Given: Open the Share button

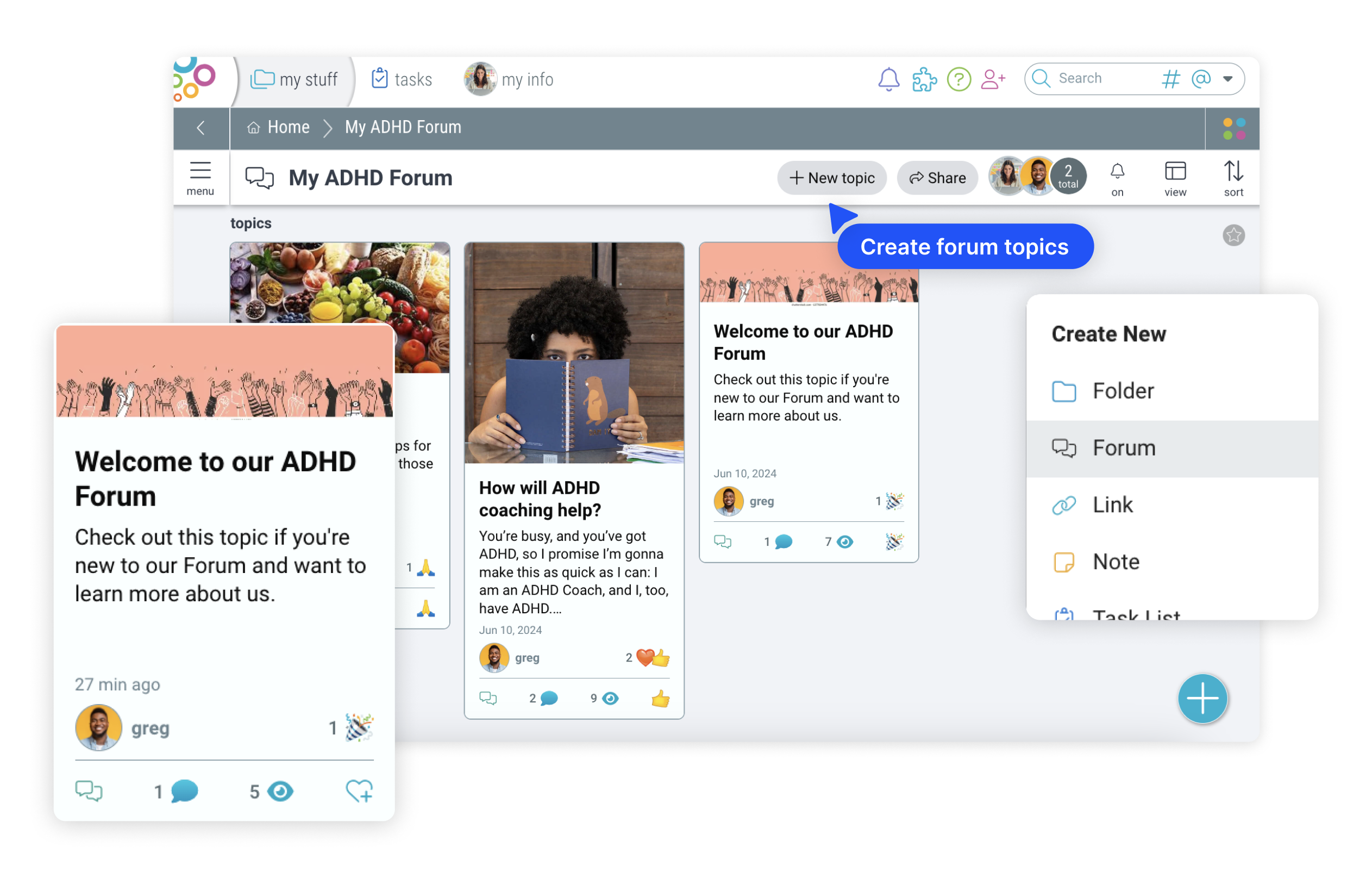Looking at the screenshot, I should [x=937, y=177].
